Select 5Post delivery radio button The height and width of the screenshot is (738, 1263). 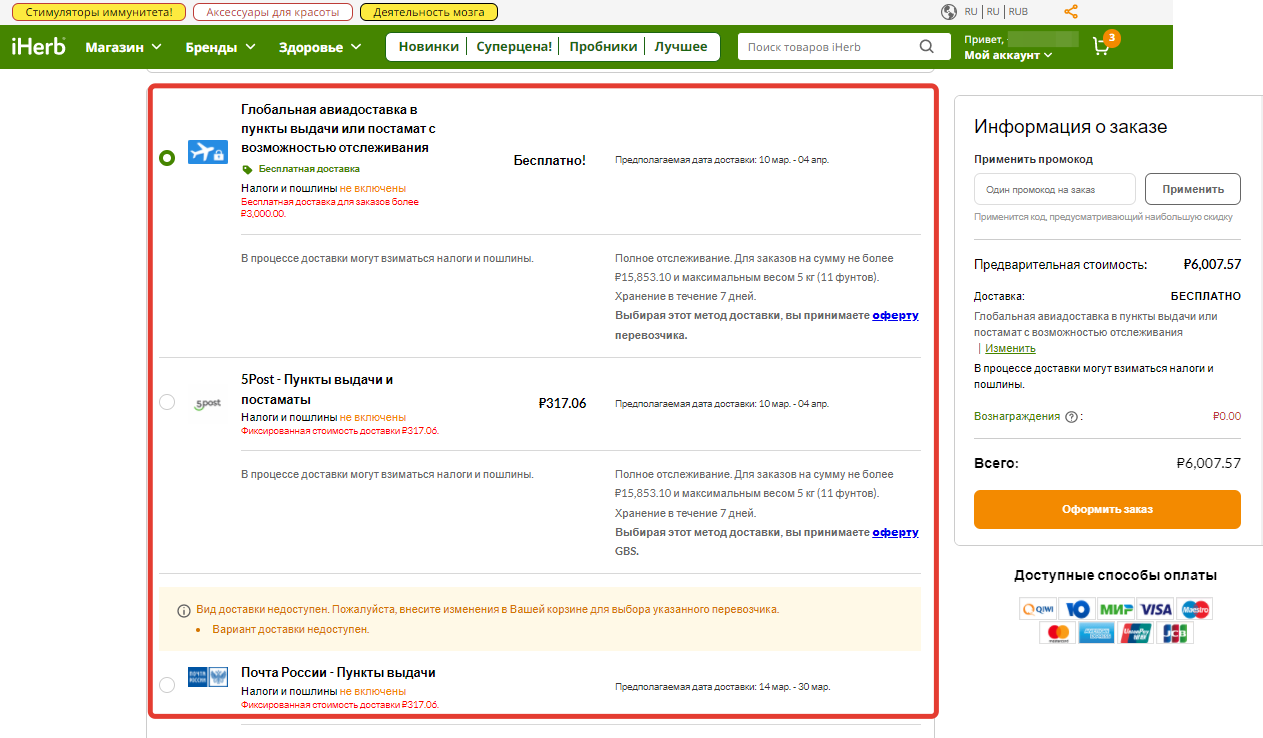click(x=167, y=402)
